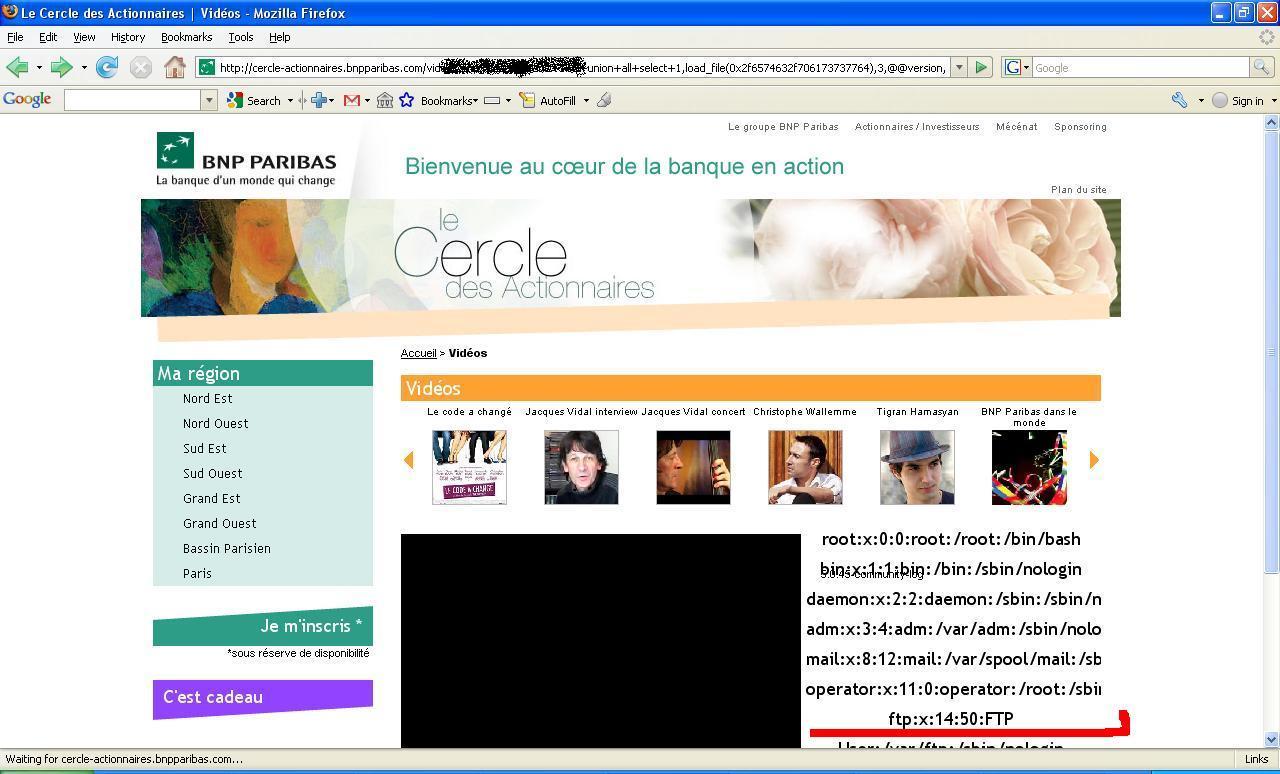Open the View menu
The image size is (1280, 774).
(84, 37)
